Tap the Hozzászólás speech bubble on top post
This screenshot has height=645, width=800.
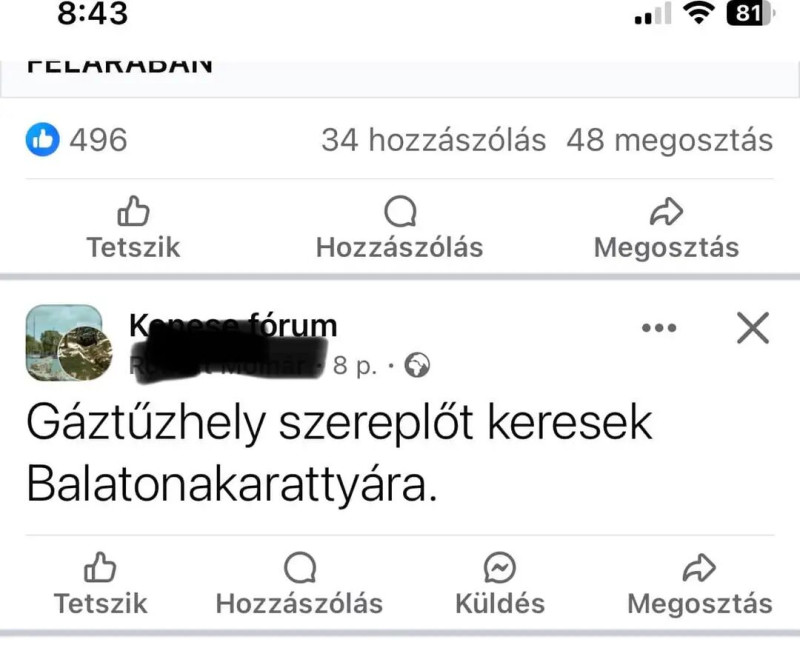(x=399, y=228)
